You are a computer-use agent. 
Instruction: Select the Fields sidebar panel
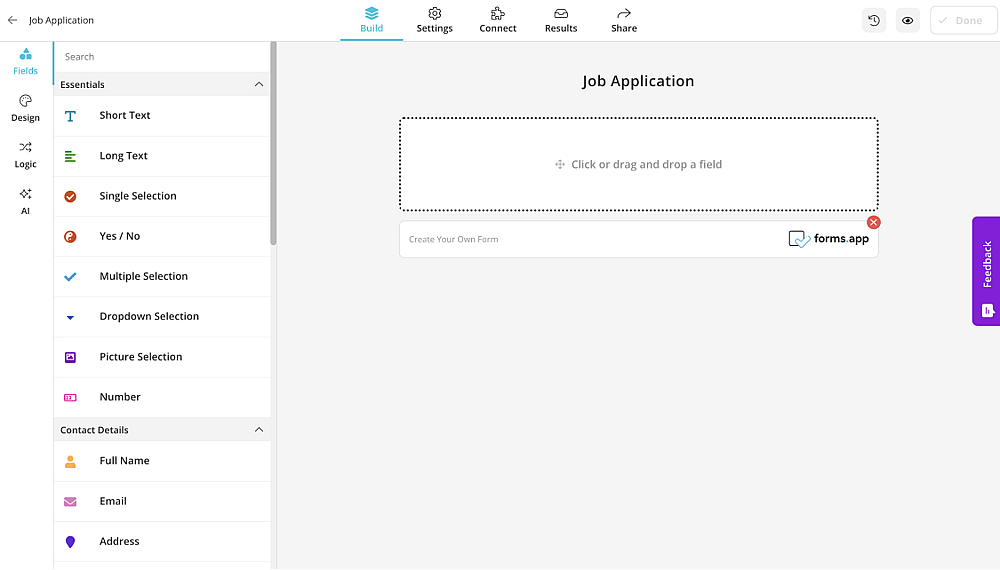click(x=26, y=62)
